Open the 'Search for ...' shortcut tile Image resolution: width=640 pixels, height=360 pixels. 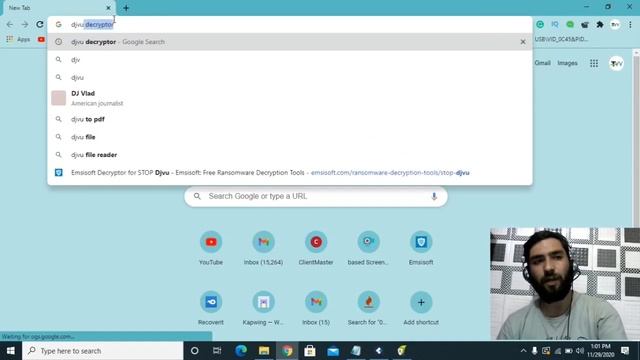point(368,309)
